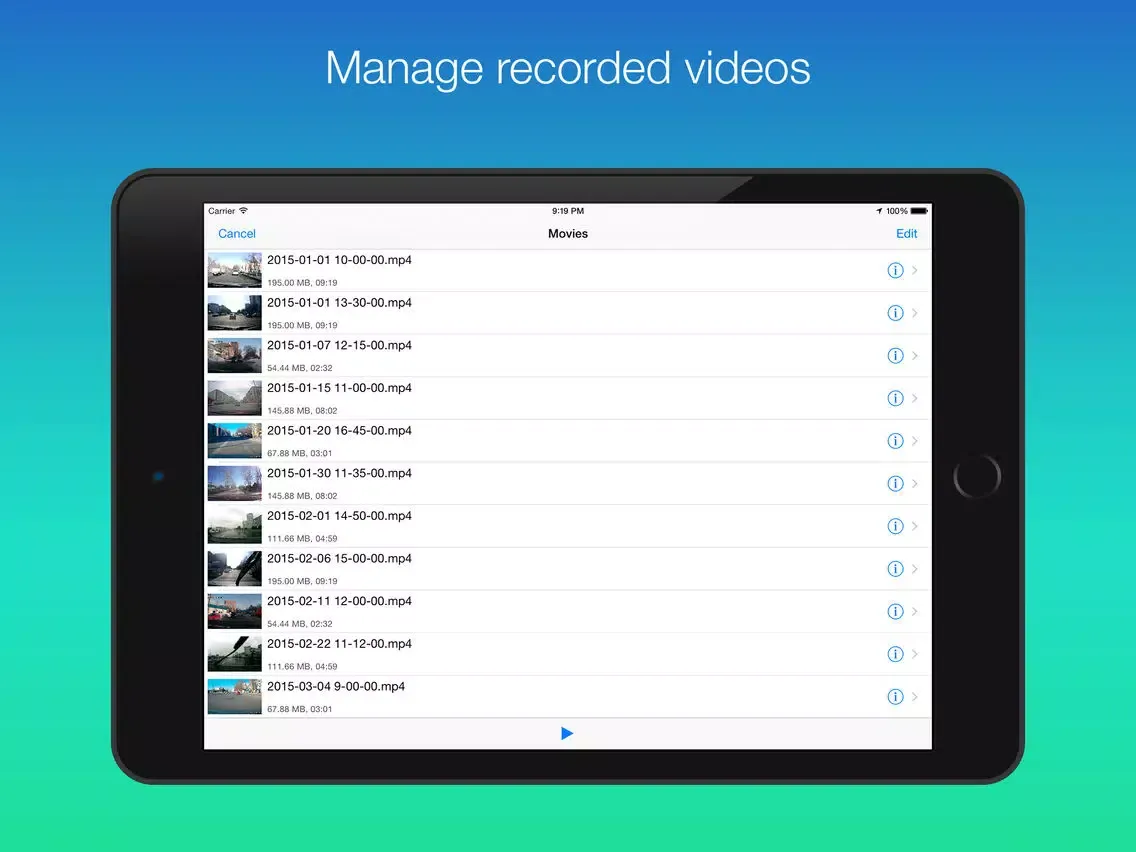
Task: Open video thumbnail for 2015-02-22 11-12-00.mp4
Action: [234, 654]
